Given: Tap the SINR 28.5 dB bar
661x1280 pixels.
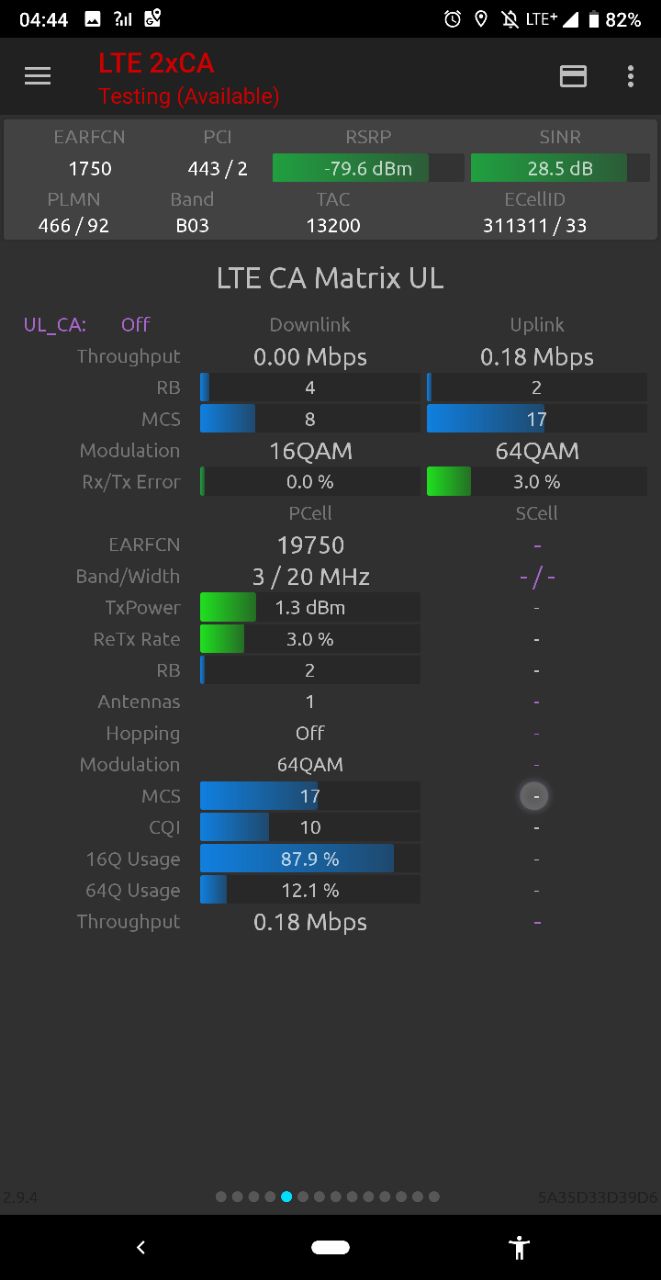Looking at the screenshot, I should click(x=560, y=168).
